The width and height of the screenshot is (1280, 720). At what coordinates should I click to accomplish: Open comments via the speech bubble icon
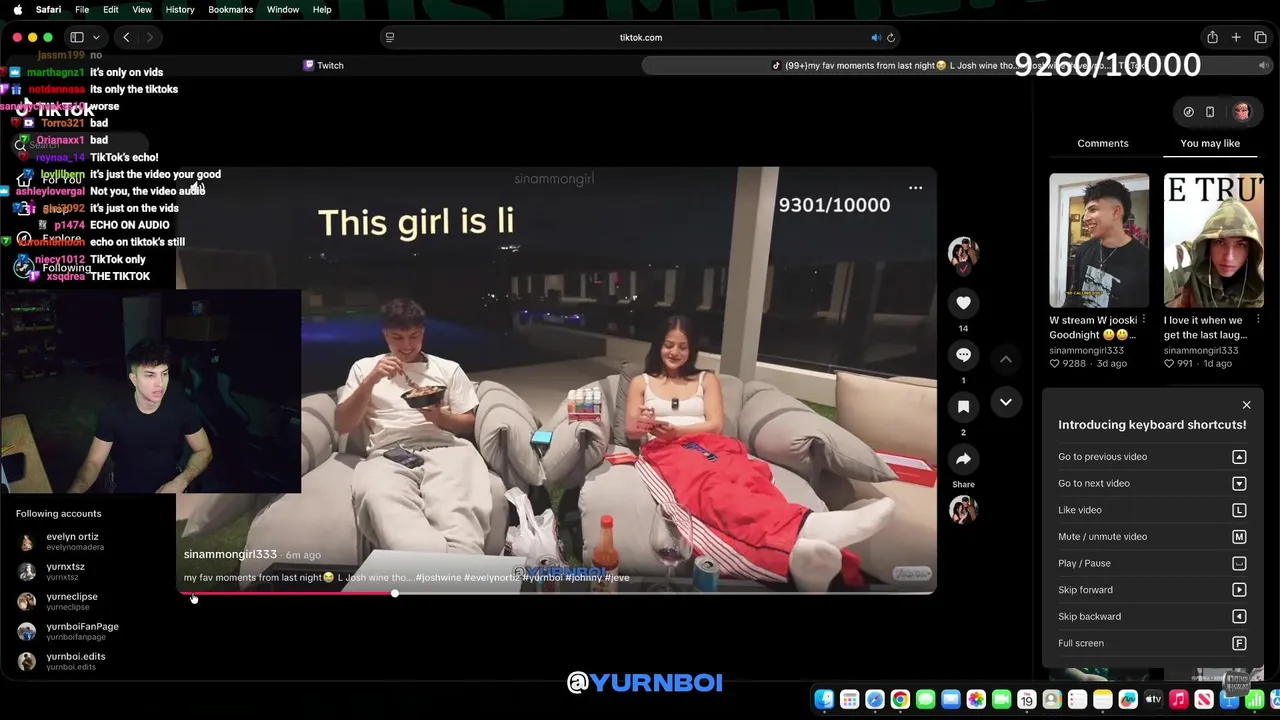(x=963, y=355)
